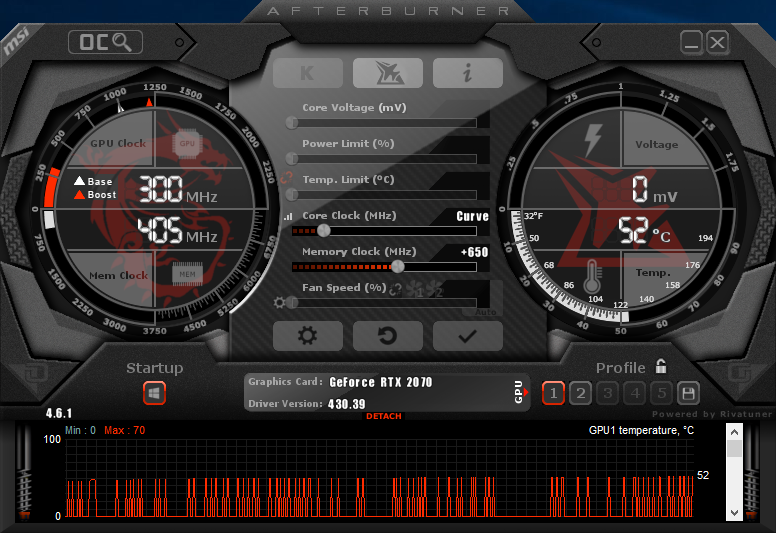Viewport: 776px width, 533px height.
Task: Click the Temp. Limit slider handle
Action: [292, 195]
